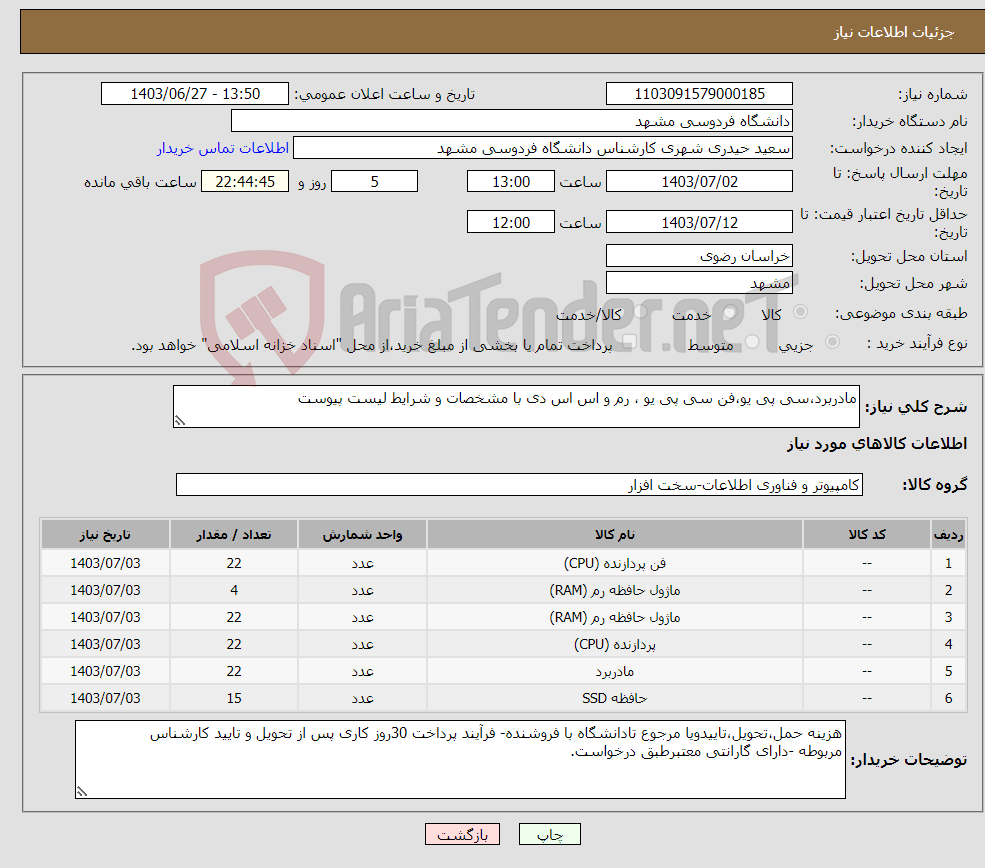Click quantity 22 in row 1
This screenshot has height=868, width=985.
coord(234,563)
